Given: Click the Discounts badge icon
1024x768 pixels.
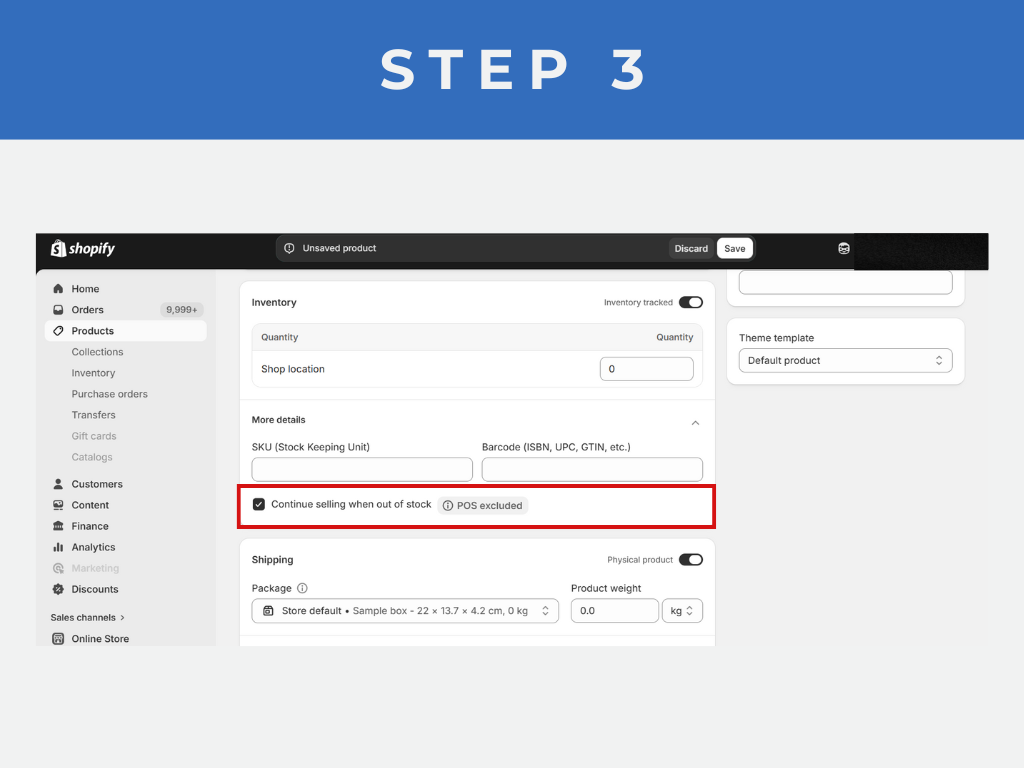Looking at the screenshot, I should [58, 589].
